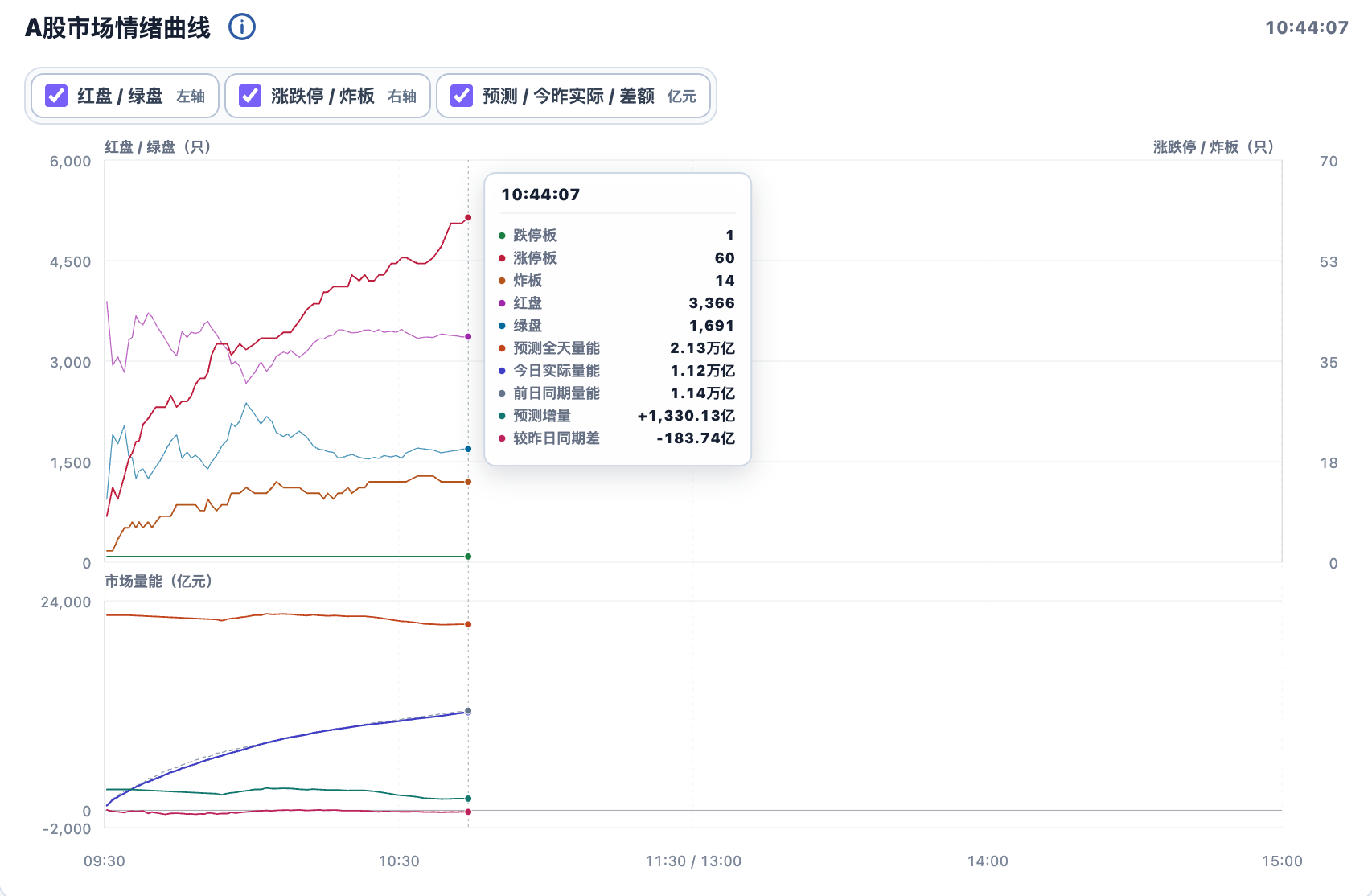Click the tooltip header time 10:44:07
Screen dimensions: 1372x896
[540, 195]
